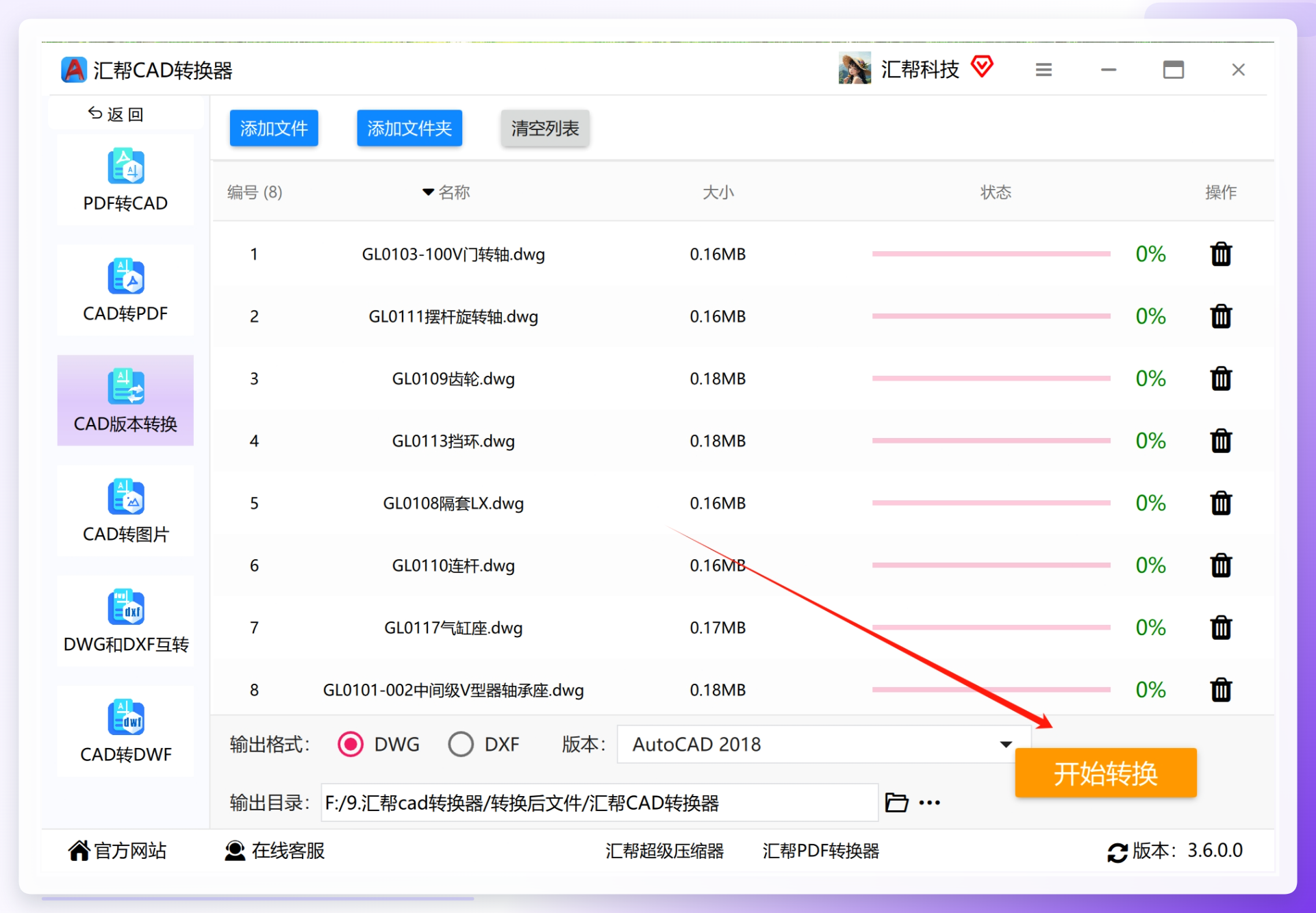Open 在线客服 support link
This screenshot has width=1316, height=913.
click(x=275, y=851)
